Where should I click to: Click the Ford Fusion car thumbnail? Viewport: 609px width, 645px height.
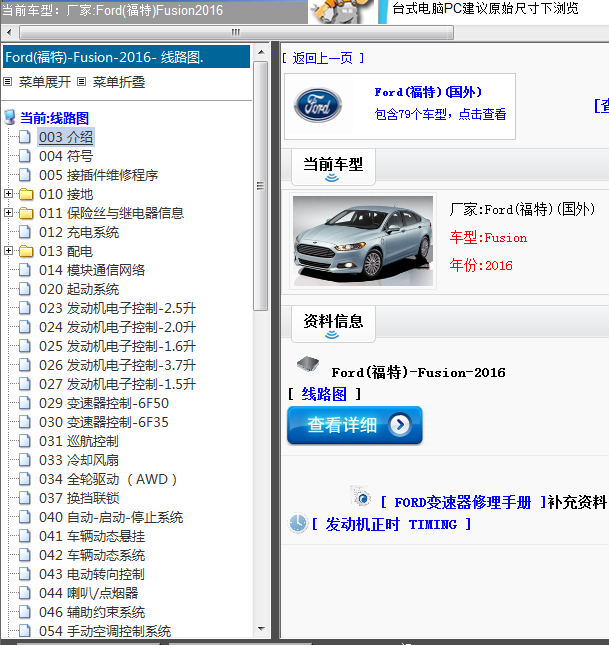click(x=363, y=241)
